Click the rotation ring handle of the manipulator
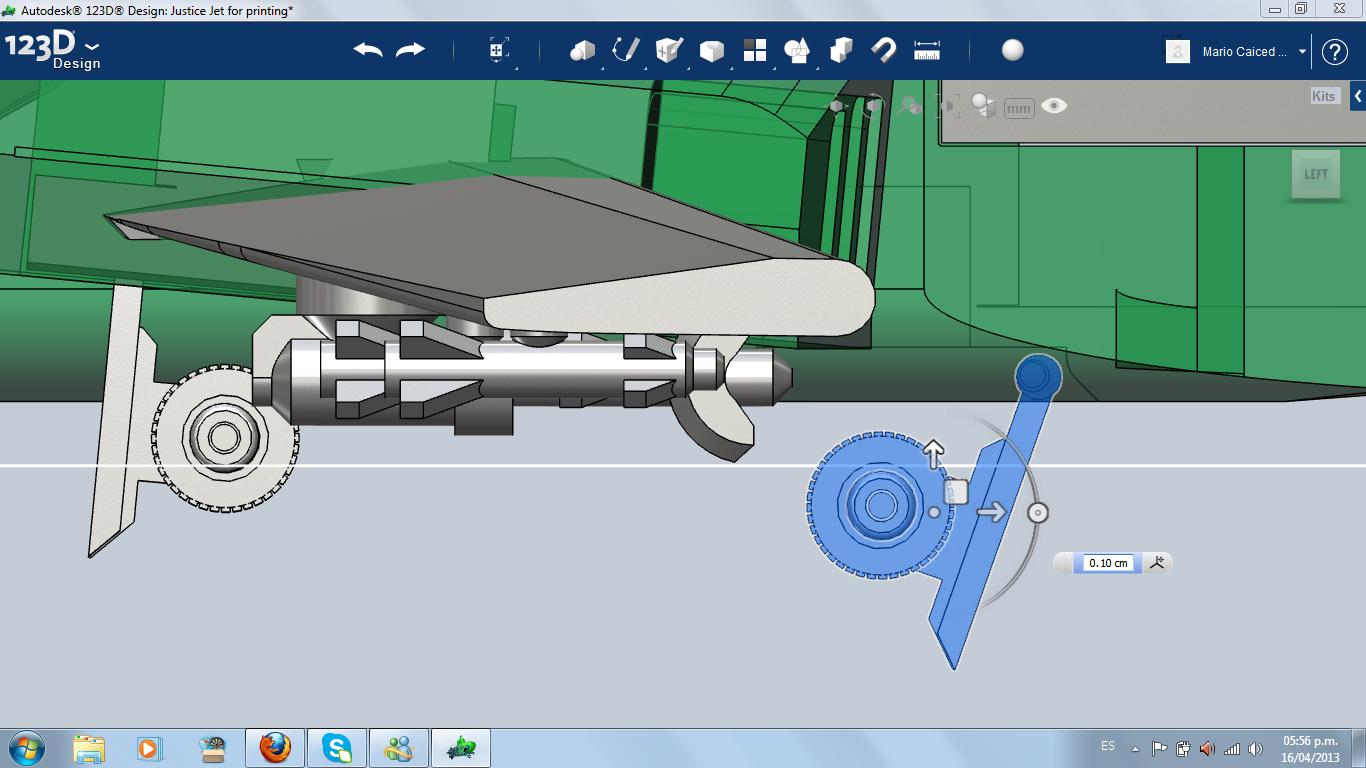Image resolution: width=1366 pixels, height=768 pixels. pos(1038,513)
